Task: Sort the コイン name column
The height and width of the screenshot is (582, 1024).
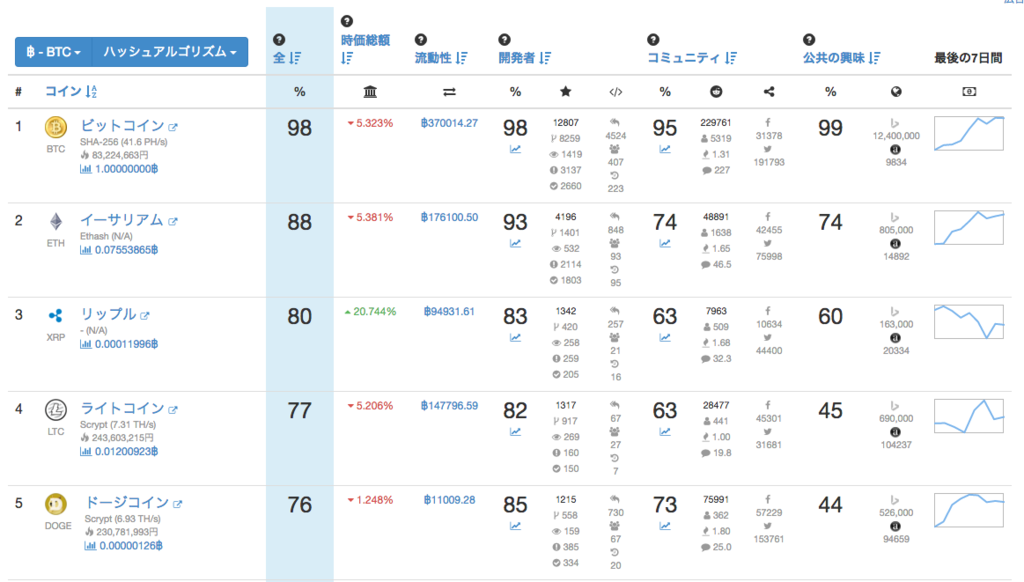Action: pyautogui.click(x=71, y=91)
